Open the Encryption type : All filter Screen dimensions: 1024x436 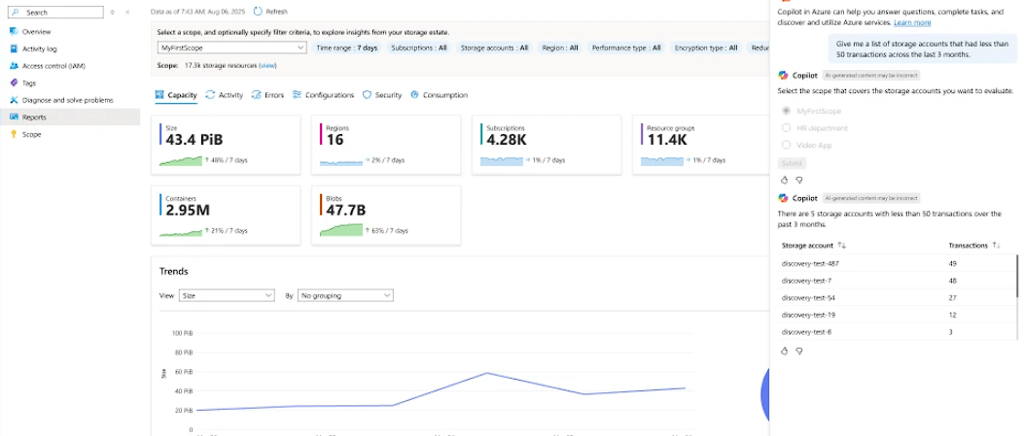(x=706, y=48)
